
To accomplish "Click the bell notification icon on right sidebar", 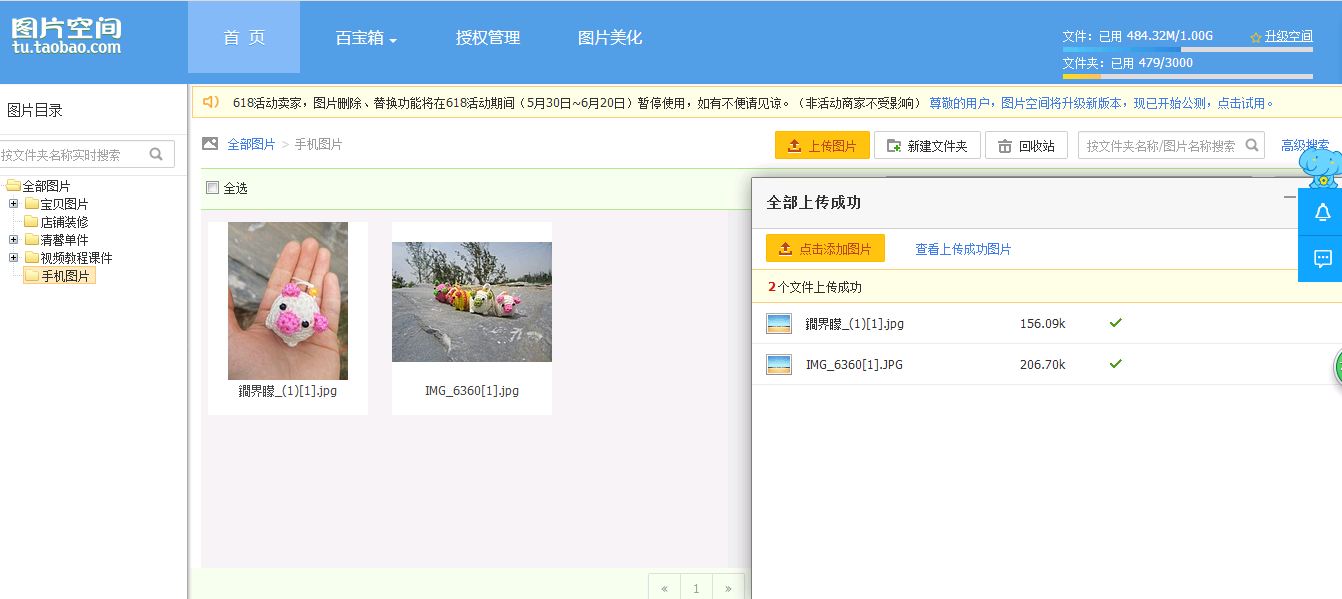I will coord(1322,212).
